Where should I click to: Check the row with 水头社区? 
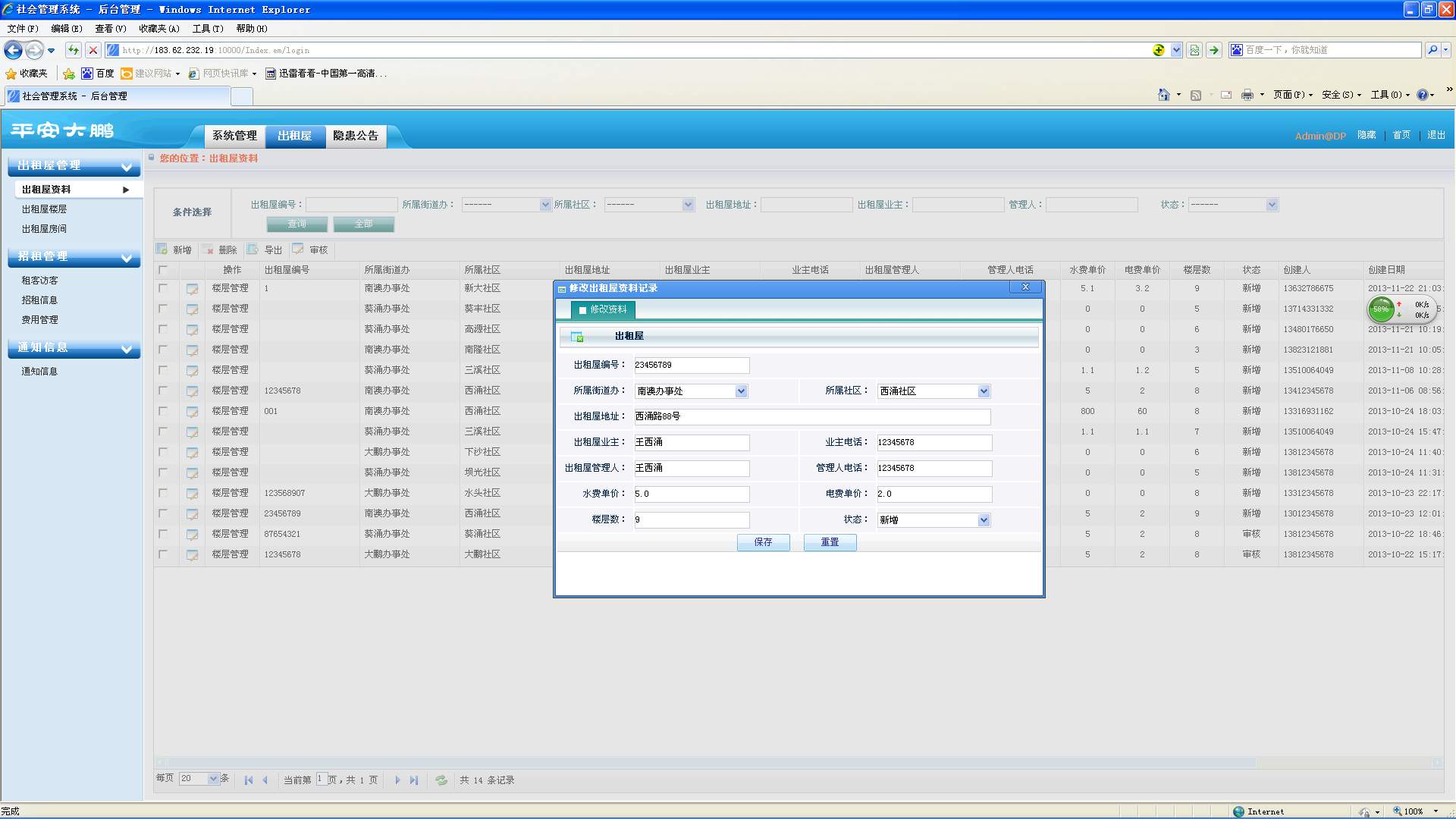pos(163,493)
